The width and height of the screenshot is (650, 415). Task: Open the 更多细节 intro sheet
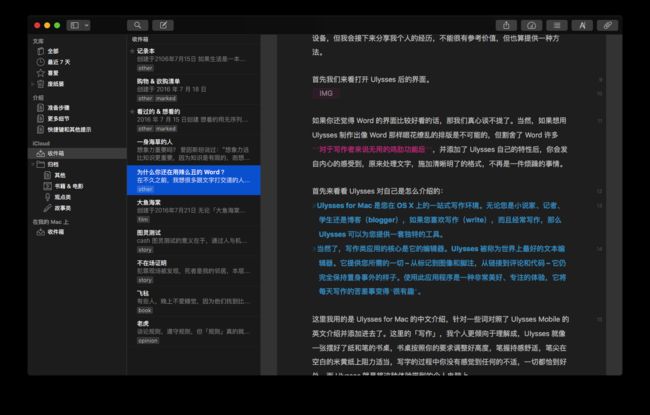[x=77, y=119]
